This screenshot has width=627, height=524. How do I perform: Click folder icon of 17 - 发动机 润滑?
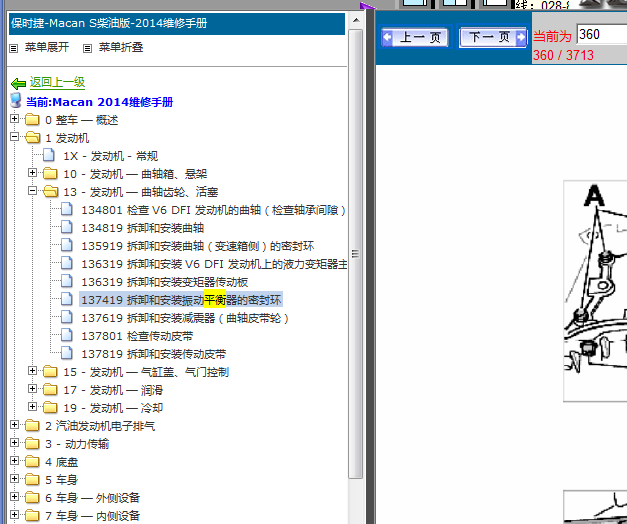[50, 389]
